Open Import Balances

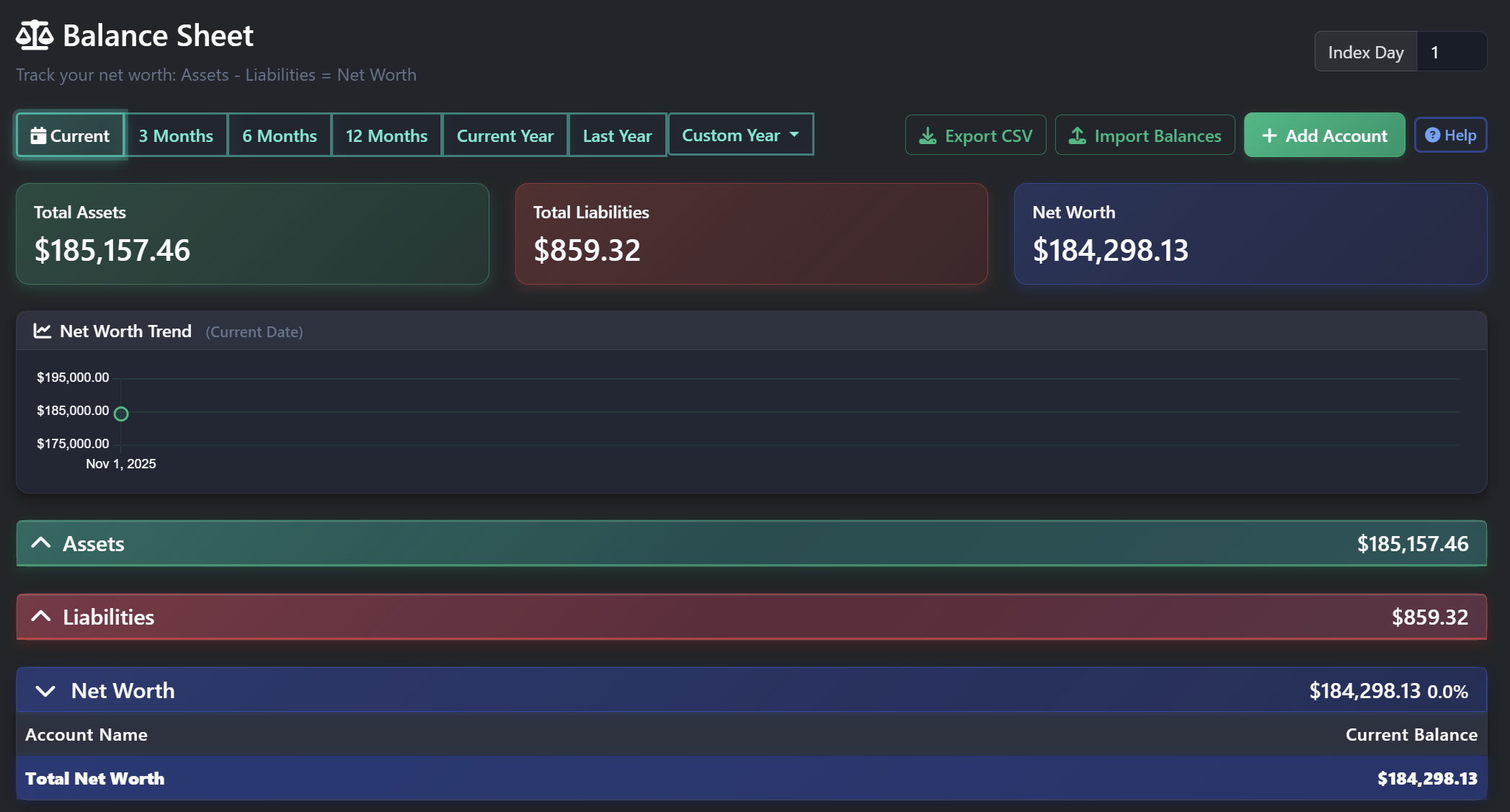(x=1145, y=135)
